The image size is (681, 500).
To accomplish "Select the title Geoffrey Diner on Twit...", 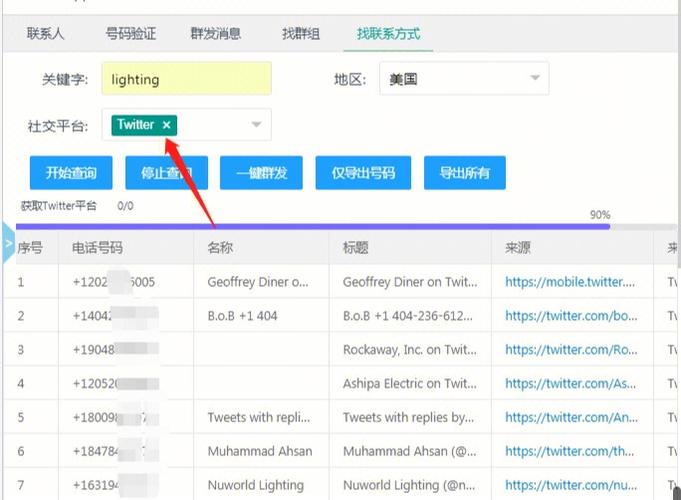I will click(x=410, y=282).
